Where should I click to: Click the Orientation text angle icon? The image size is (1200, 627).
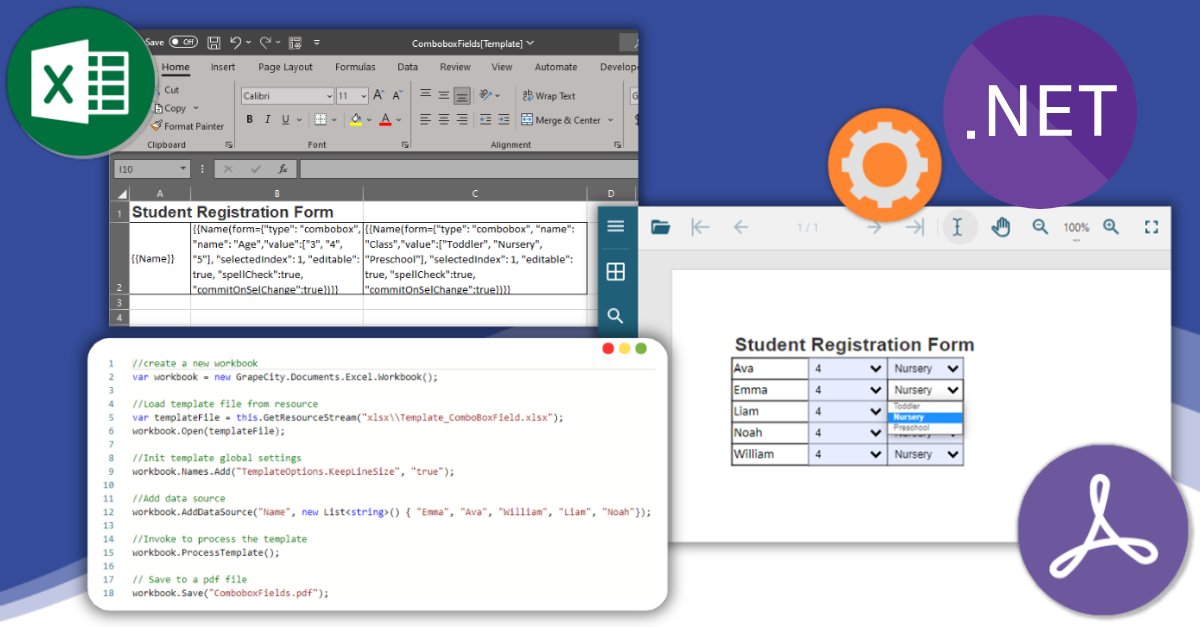pos(486,95)
